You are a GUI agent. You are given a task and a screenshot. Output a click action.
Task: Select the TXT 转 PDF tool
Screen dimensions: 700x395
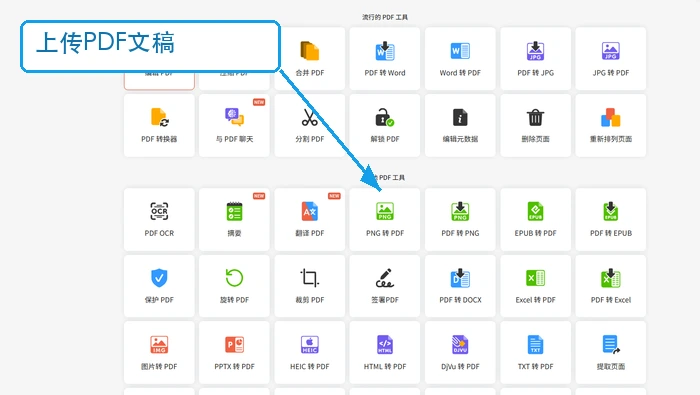coord(535,353)
